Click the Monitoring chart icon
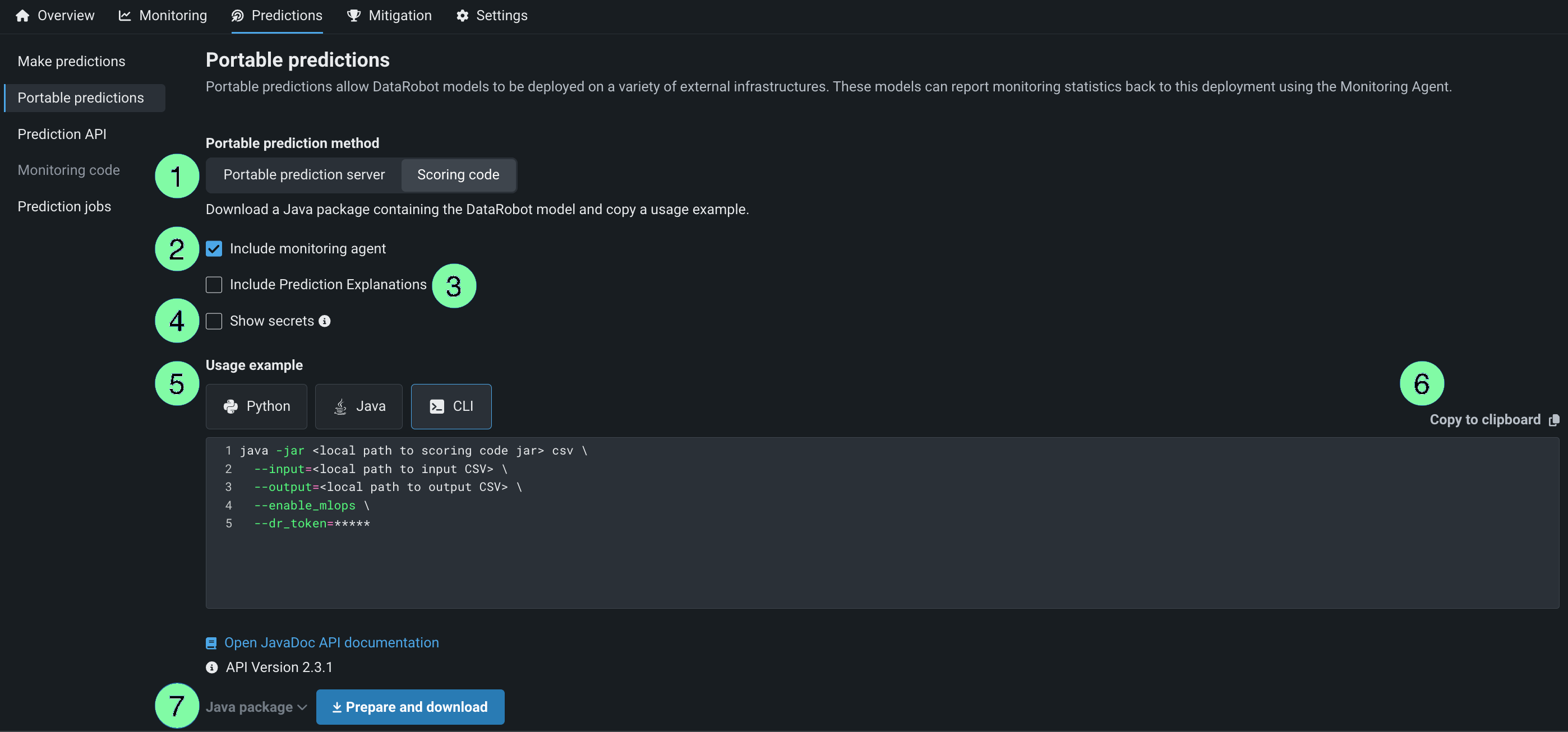Screen dimensions: 1568x732 click(125, 16)
